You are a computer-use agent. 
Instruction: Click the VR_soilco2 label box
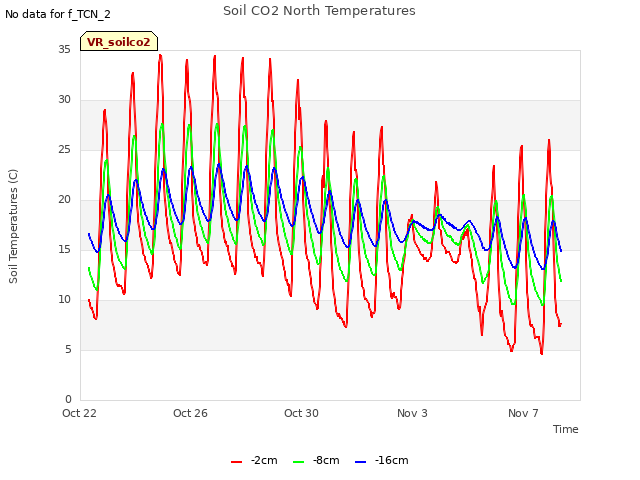(119, 41)
